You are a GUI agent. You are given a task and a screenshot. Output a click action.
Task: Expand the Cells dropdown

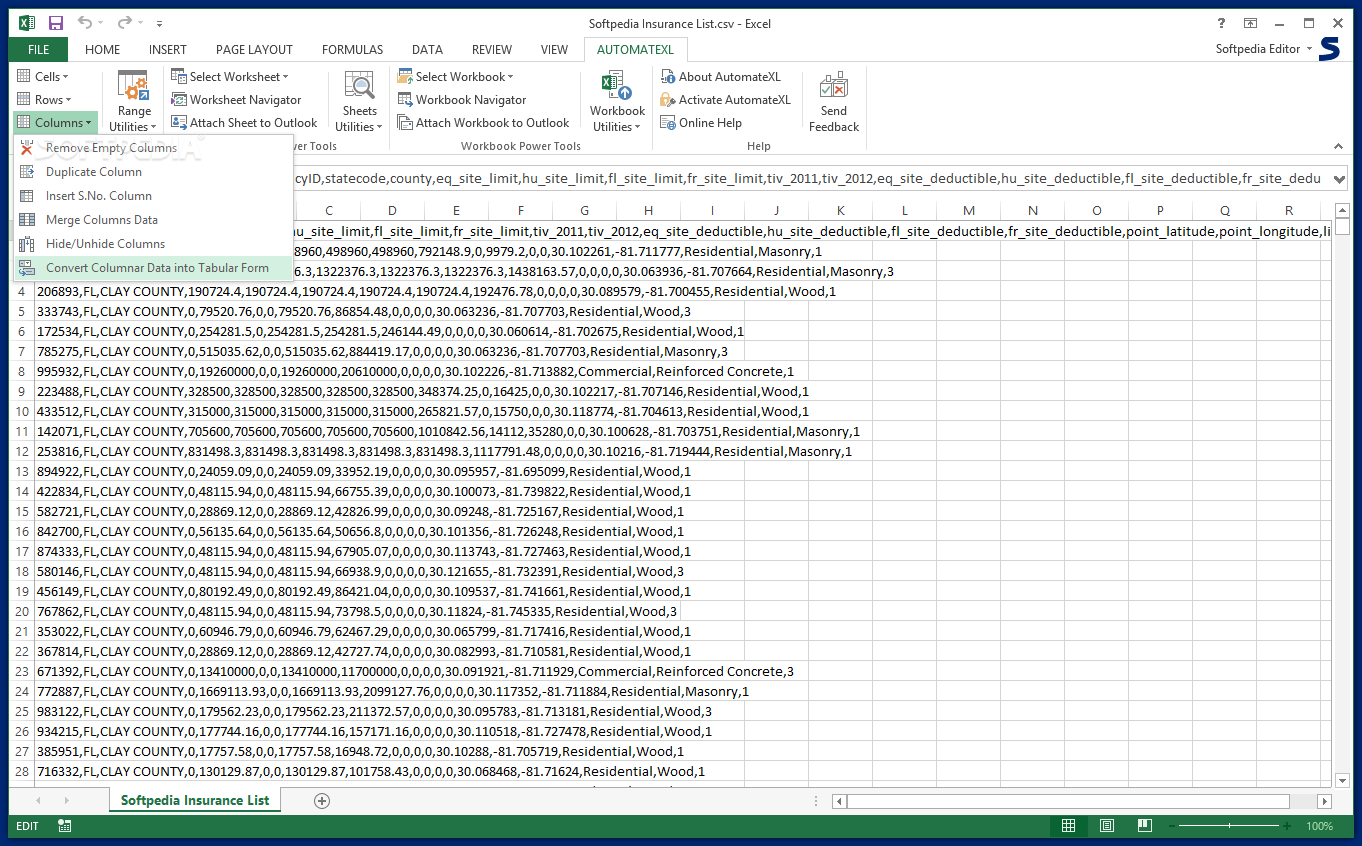(x=43, y=77)
